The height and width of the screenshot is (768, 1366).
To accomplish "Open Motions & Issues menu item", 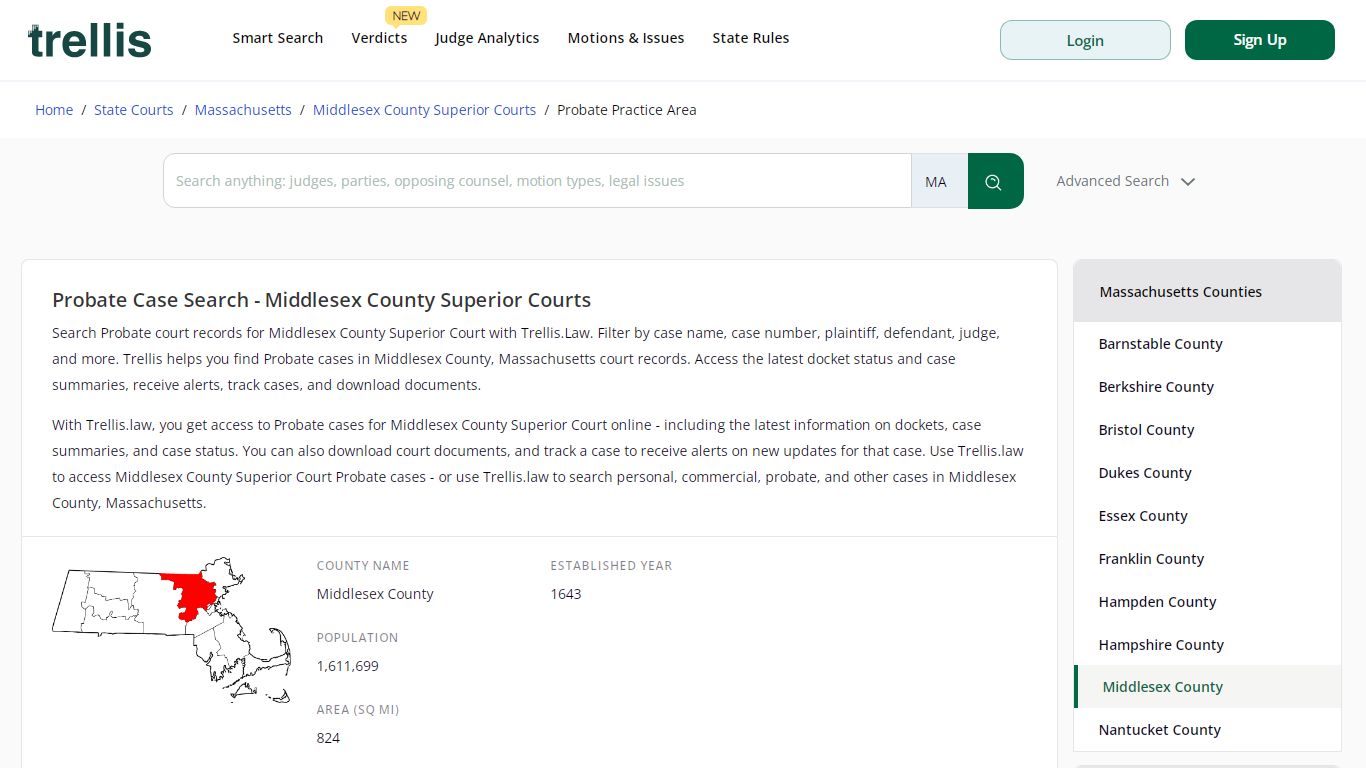I will click(626, 38).
